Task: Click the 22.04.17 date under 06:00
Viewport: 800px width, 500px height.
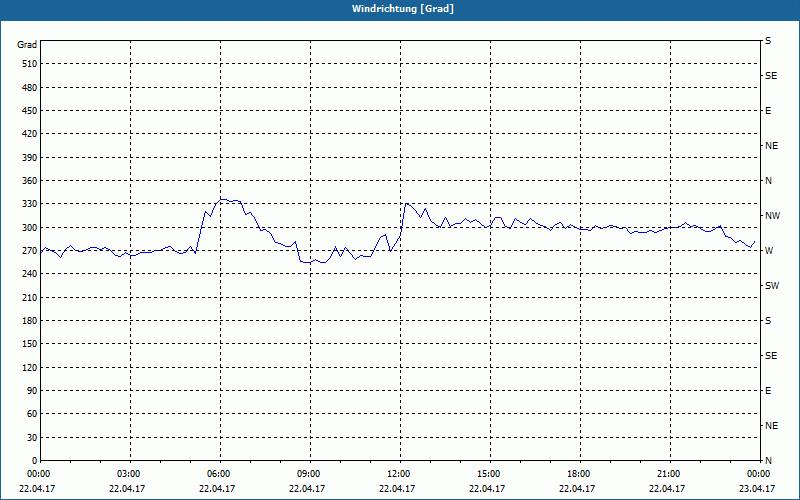Action: 217,489
